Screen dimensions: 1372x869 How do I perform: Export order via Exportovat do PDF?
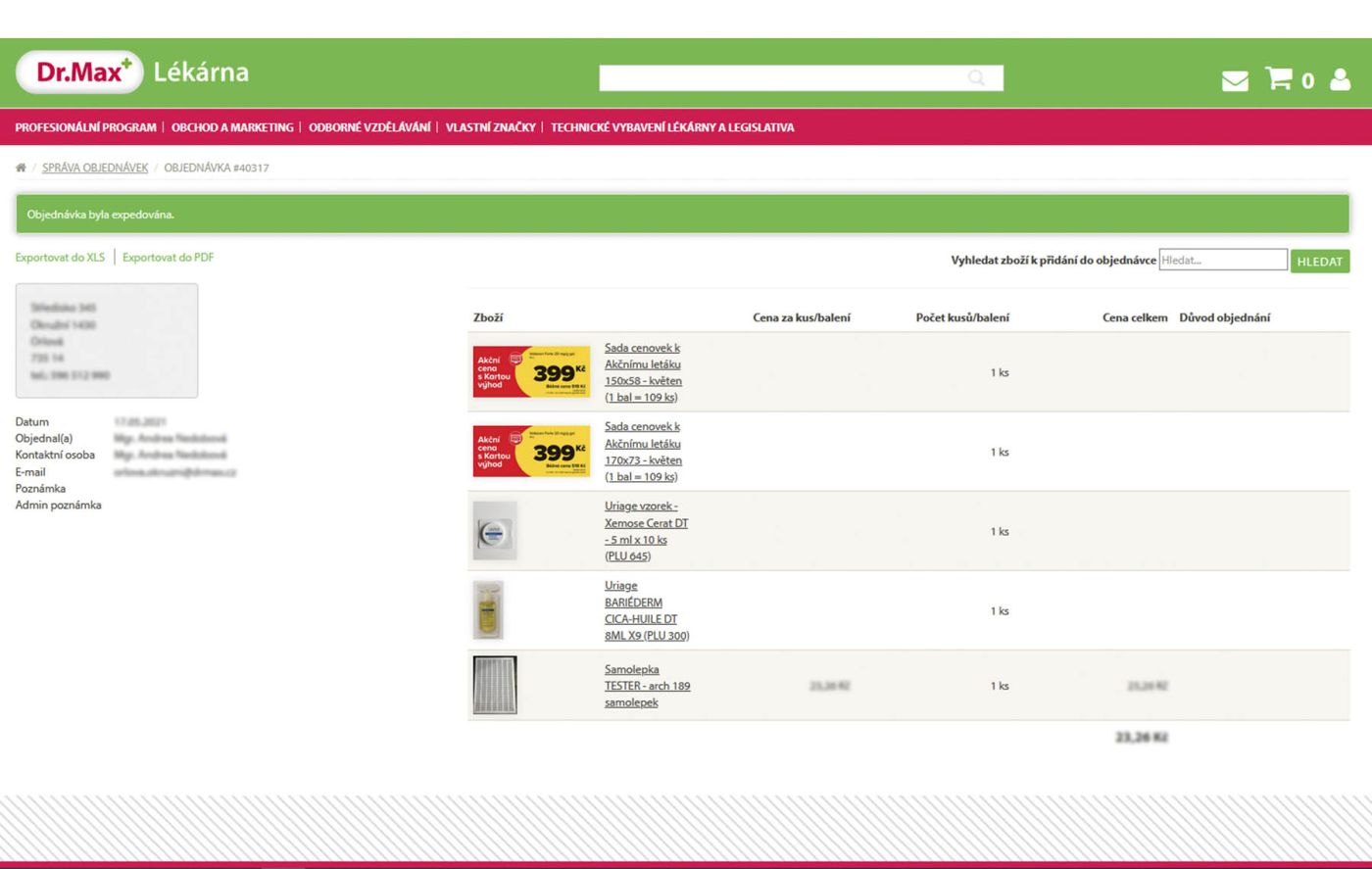pyautogui.click(x=168, y=258)
